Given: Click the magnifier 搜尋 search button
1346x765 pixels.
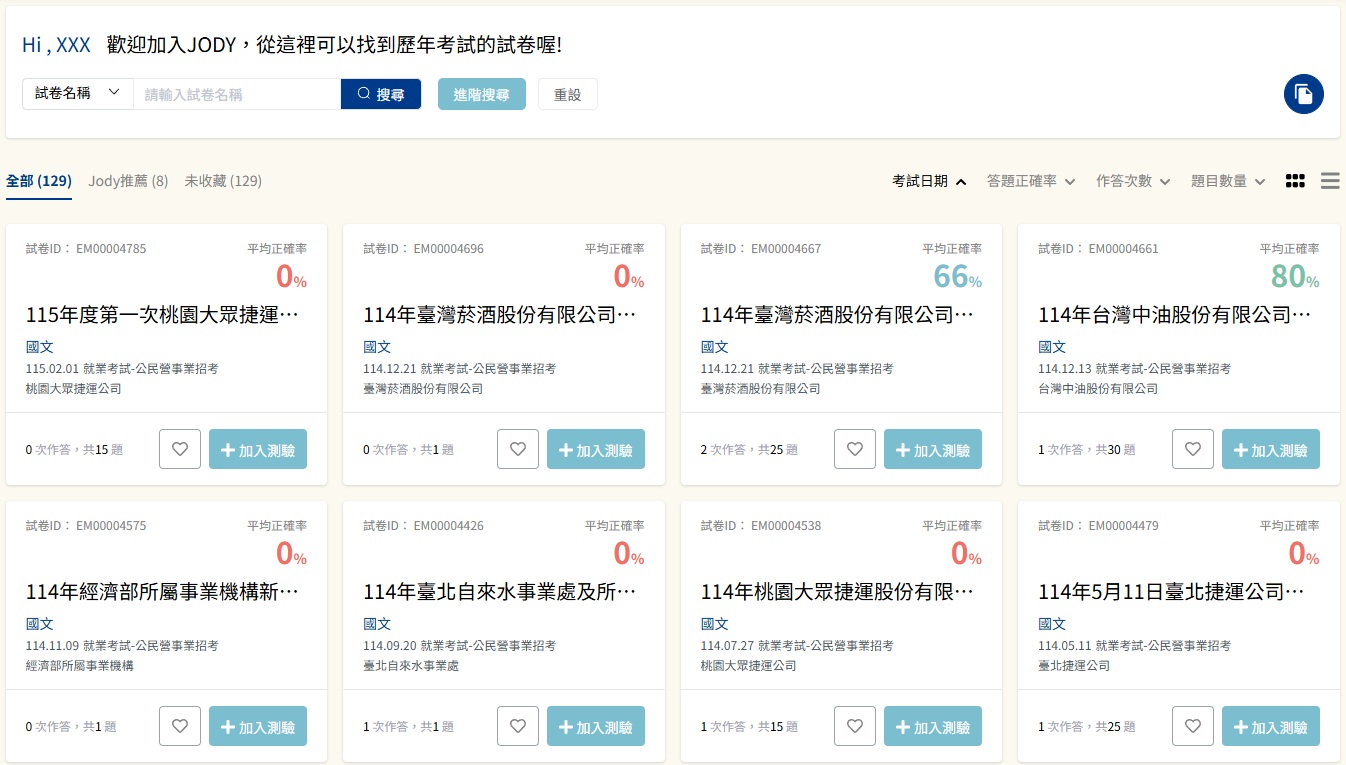Looking at the screenshot, I should (381, 94).
